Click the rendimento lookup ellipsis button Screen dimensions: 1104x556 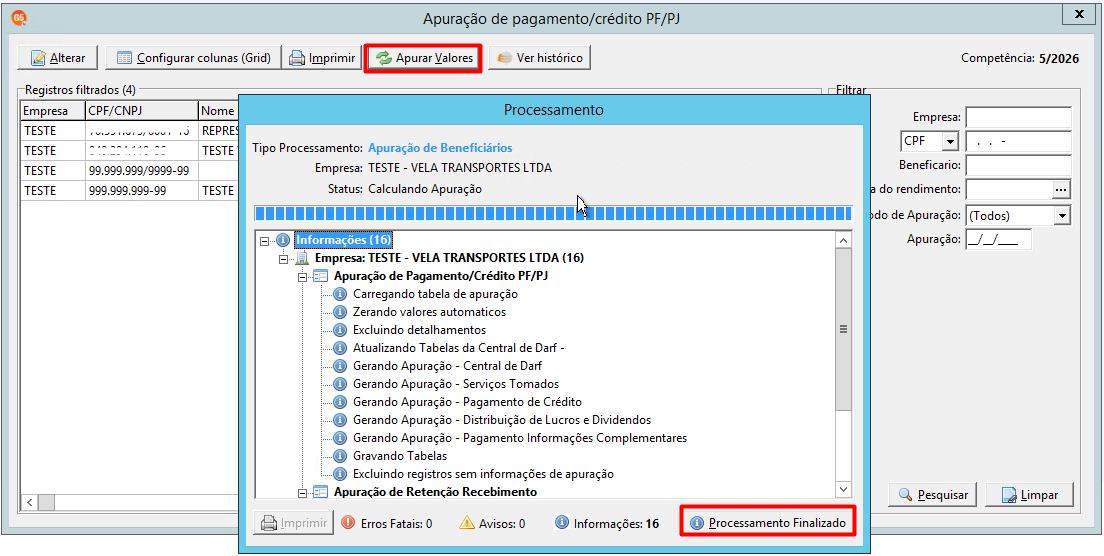1062,189
